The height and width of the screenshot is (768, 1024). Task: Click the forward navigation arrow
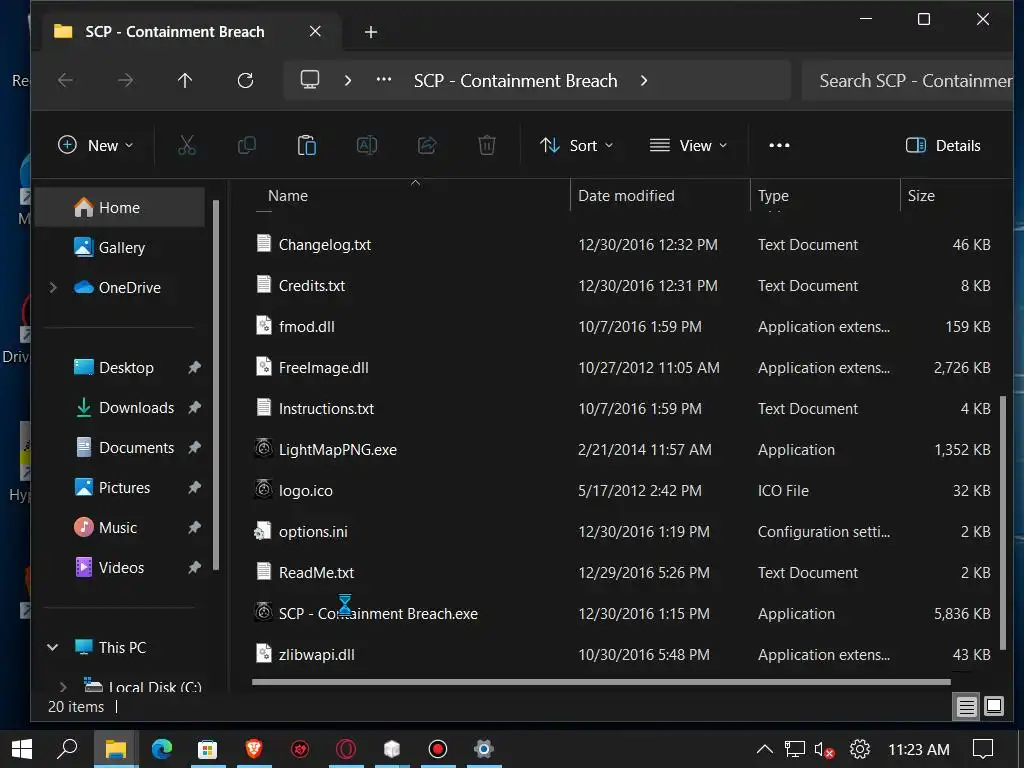[125, 80]
